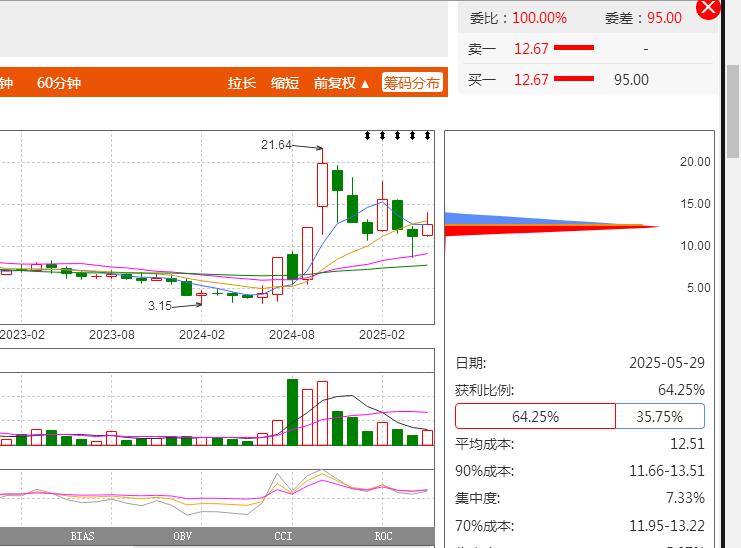Click the 卖一 price 12.67
The height and width of the screenshot is (548, 741).
tap(531, 49)
